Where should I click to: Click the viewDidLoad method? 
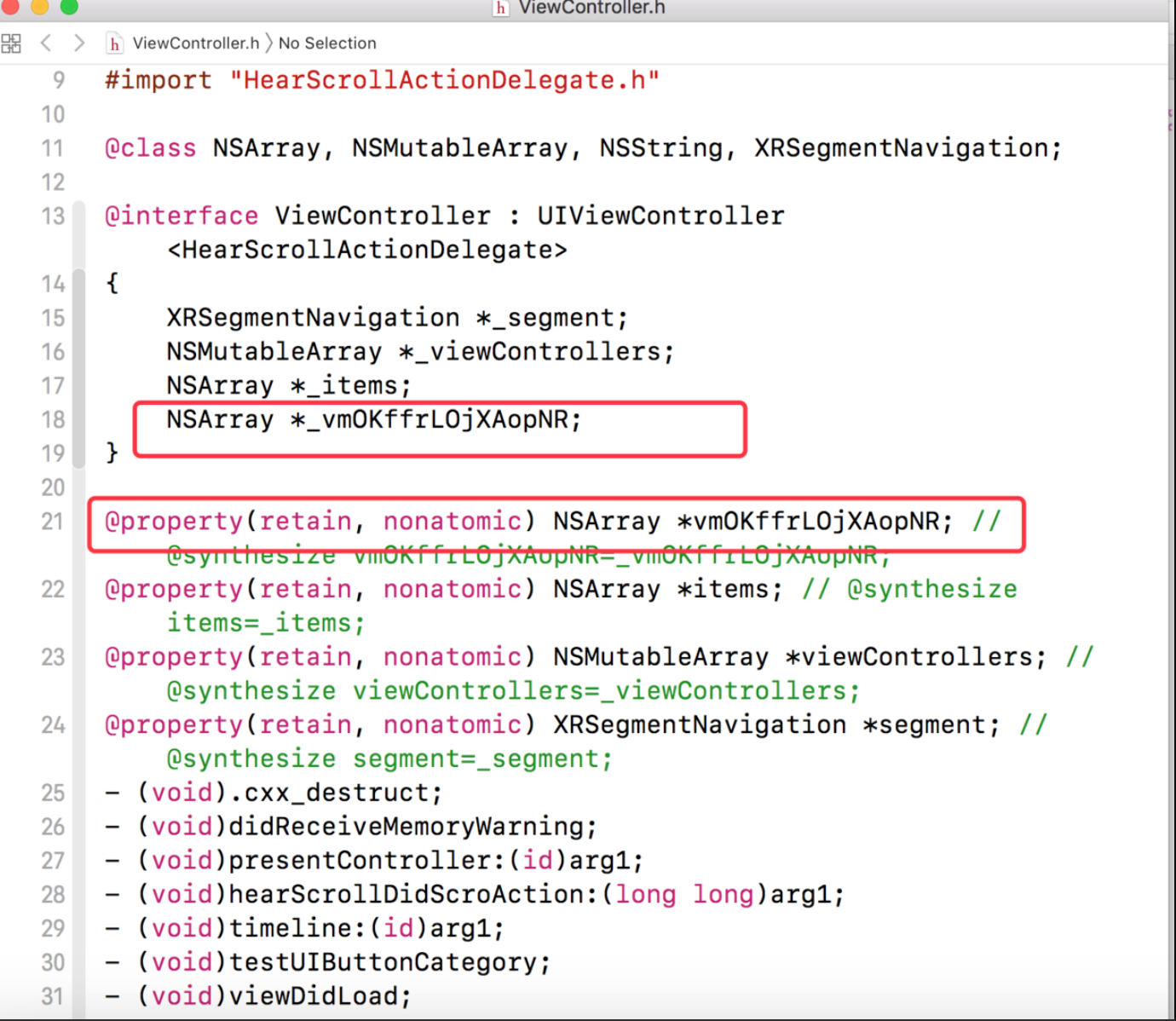pyautogui.click(x=320, y=996)
